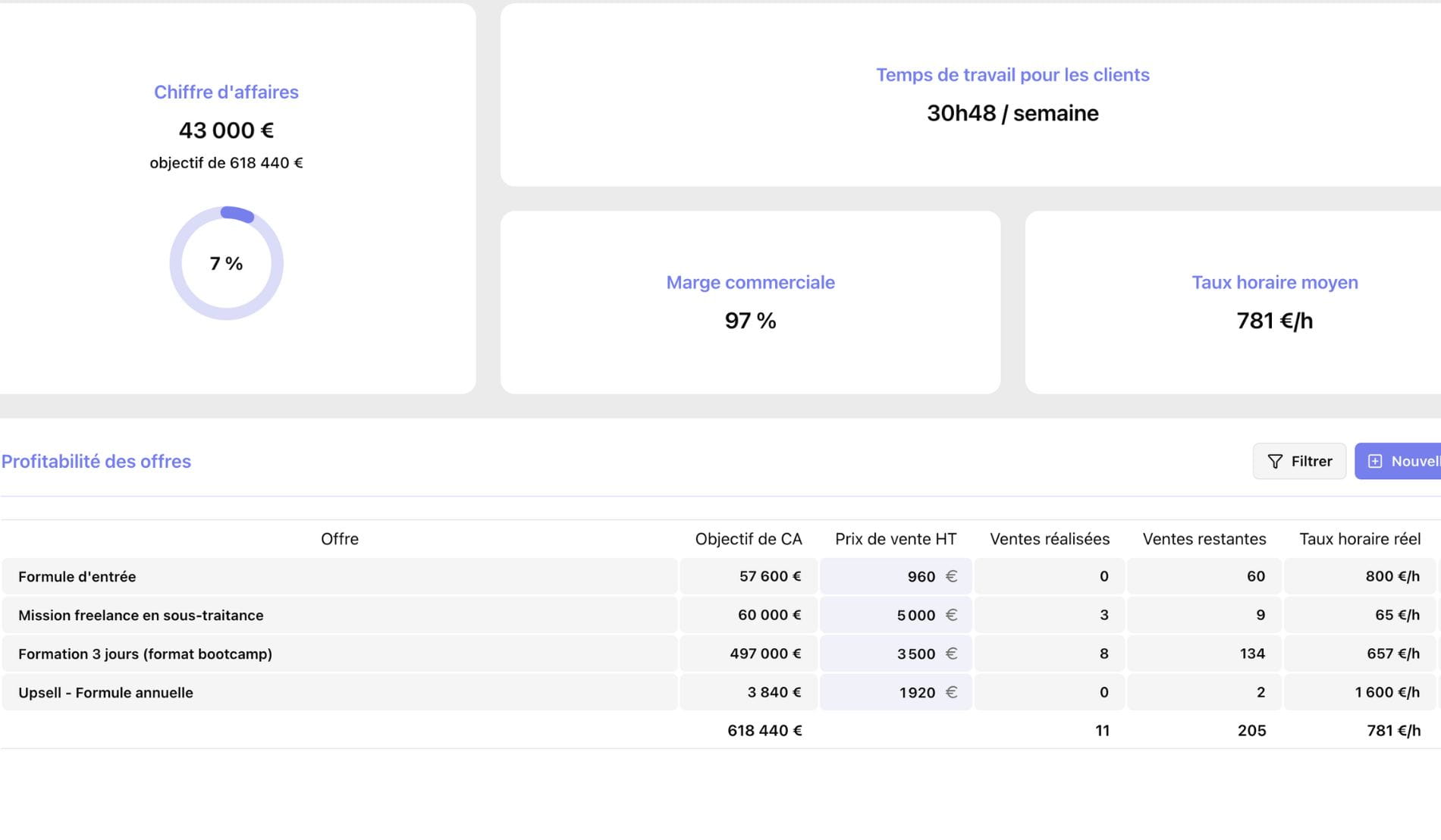Select Mission freelance en sous-traitance row
Screen dimensions: 1441x840
339,615
